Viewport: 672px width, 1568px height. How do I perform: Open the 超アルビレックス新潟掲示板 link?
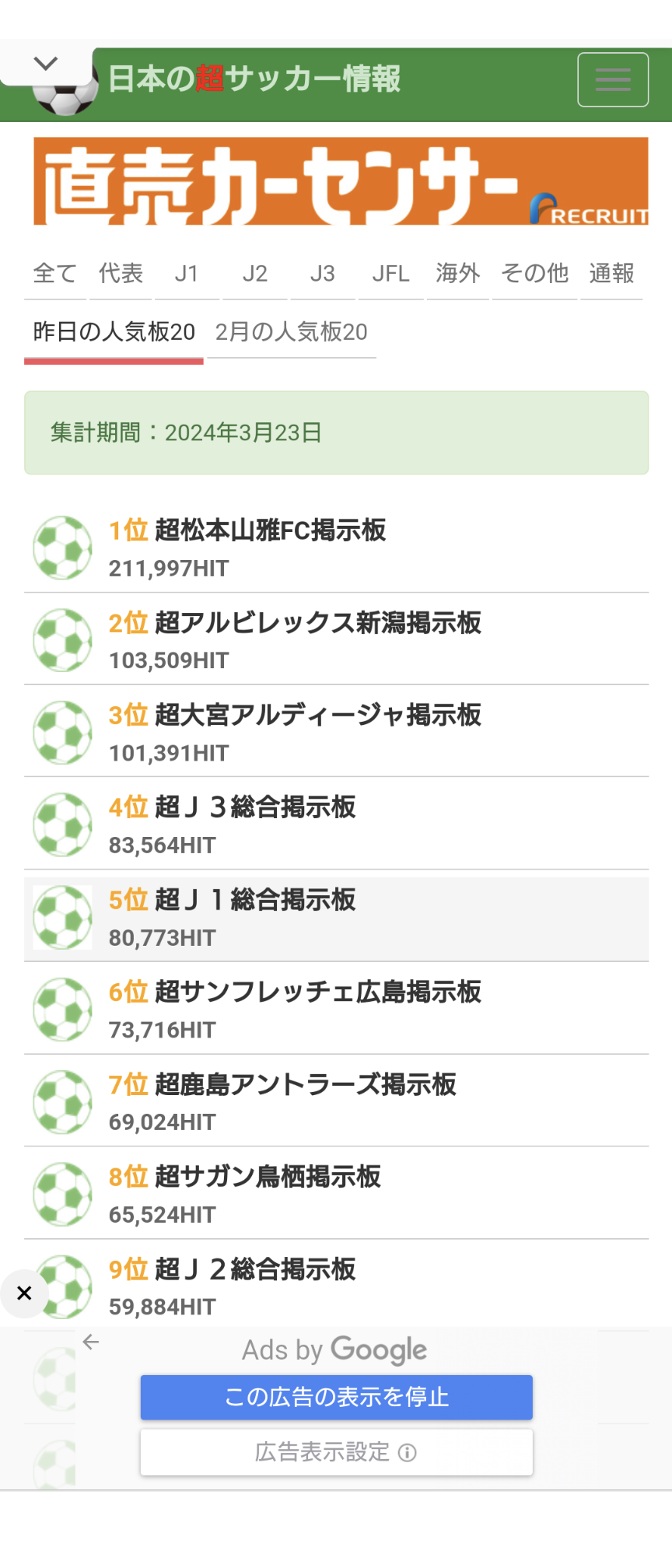click(x=317, y=623)
